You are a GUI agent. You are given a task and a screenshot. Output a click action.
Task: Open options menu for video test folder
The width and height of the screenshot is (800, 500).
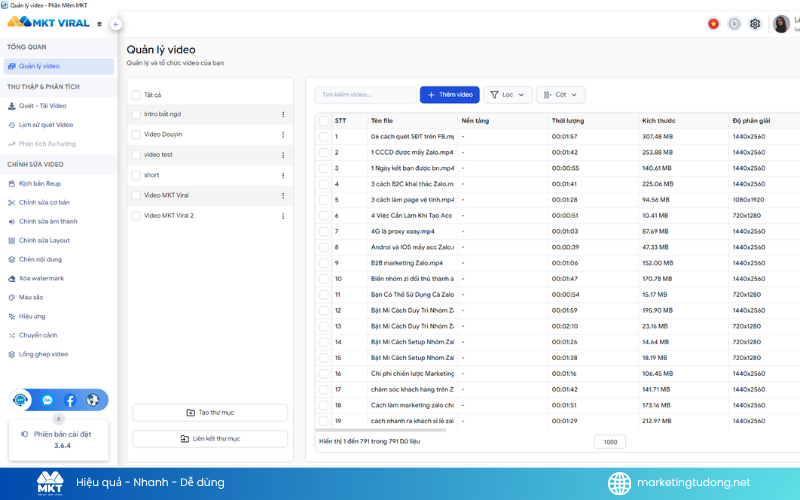[x=283, y=155]
